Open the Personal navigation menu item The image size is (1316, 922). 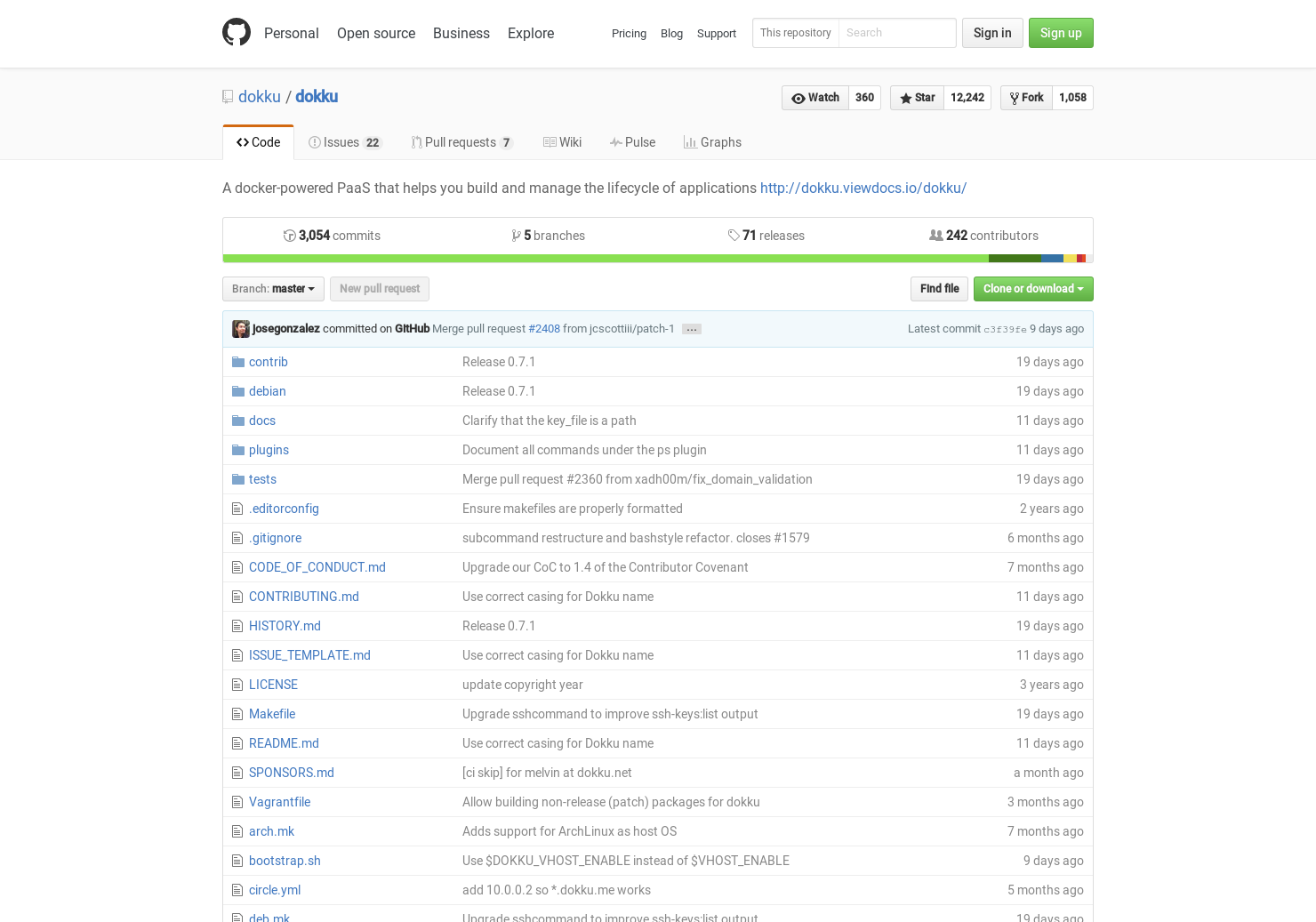[x=291, y=33]
